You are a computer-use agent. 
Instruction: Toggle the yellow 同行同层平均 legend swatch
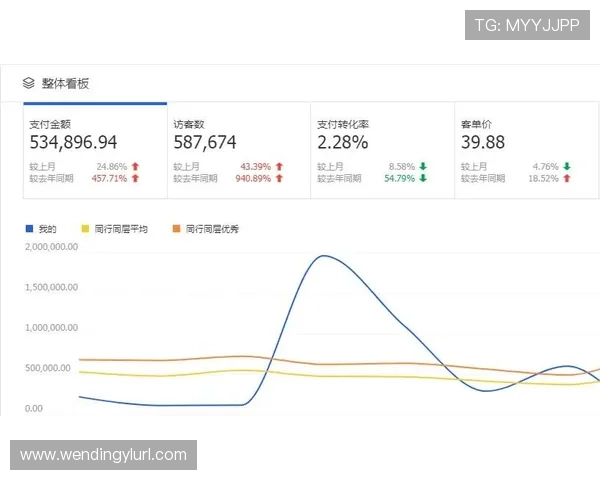pyautogui.click(x=85, y=229)
